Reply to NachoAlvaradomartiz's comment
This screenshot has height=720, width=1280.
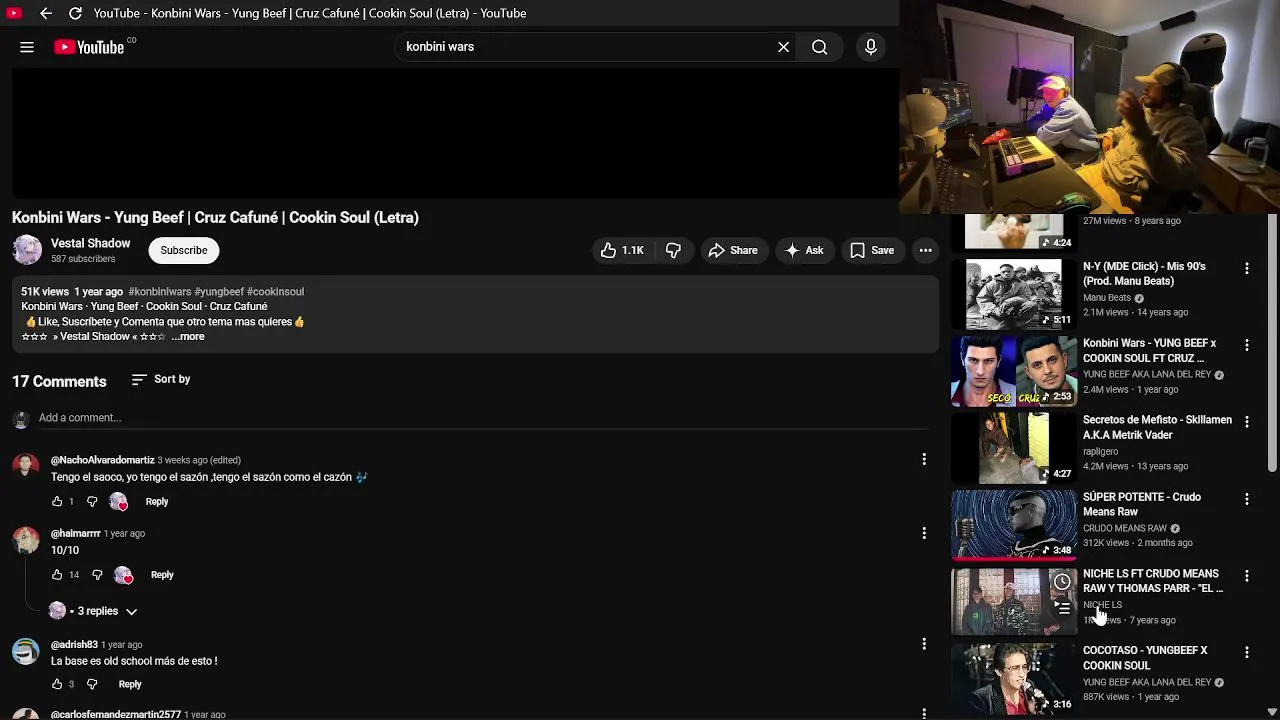[157, 502]
